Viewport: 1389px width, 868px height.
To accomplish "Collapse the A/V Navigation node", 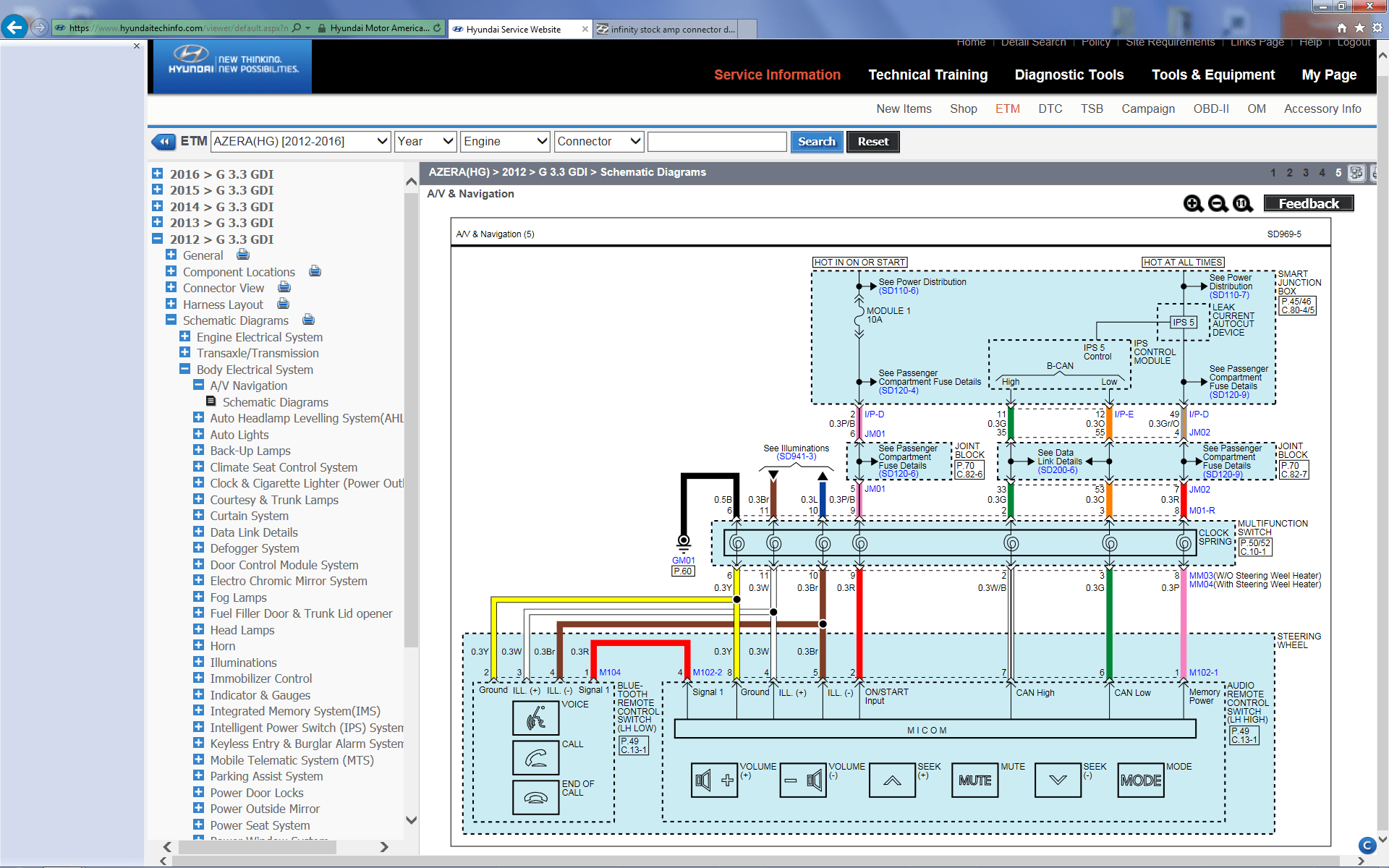I will 198,385.
